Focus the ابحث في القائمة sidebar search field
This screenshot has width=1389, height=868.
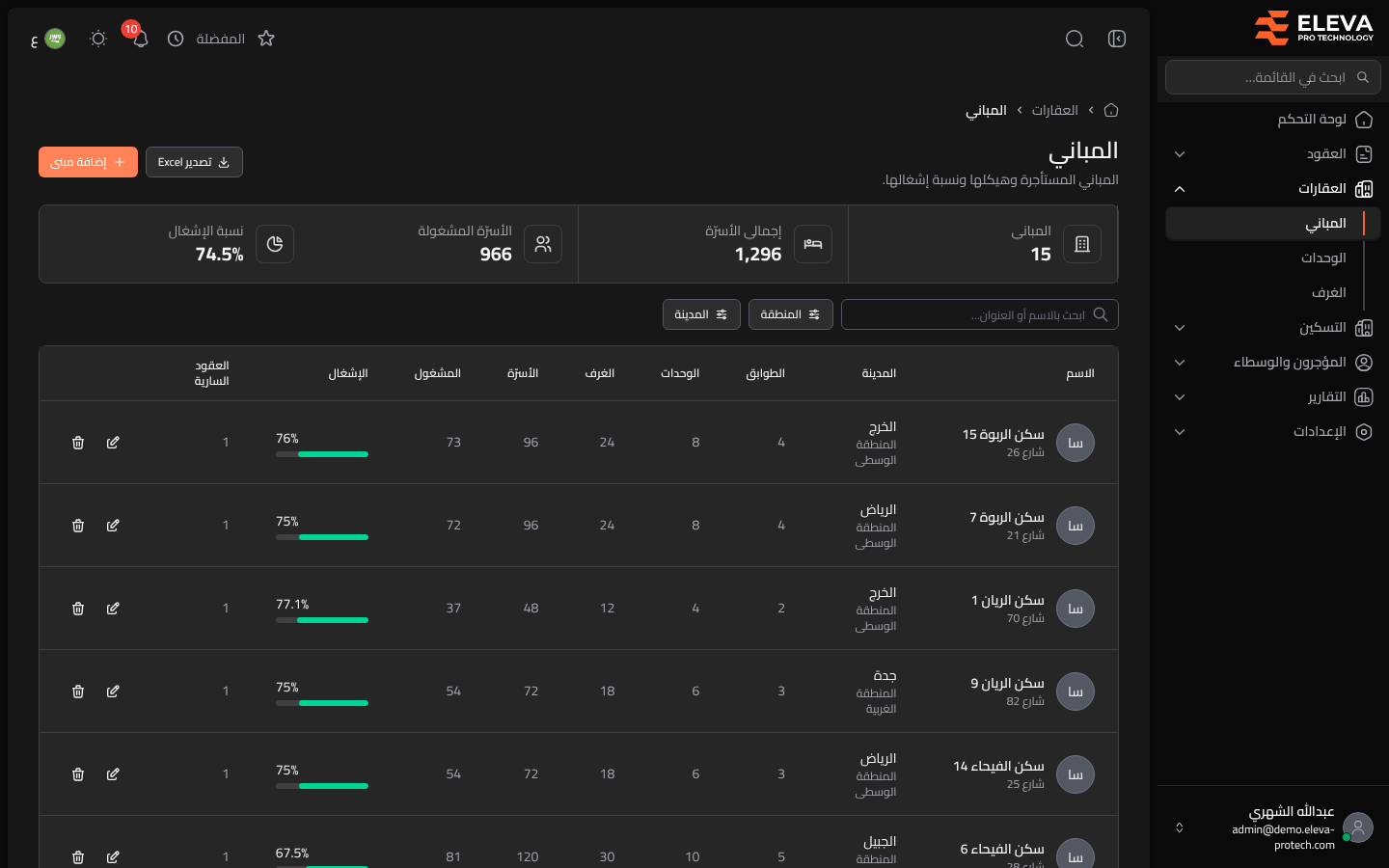point(1273,77)
